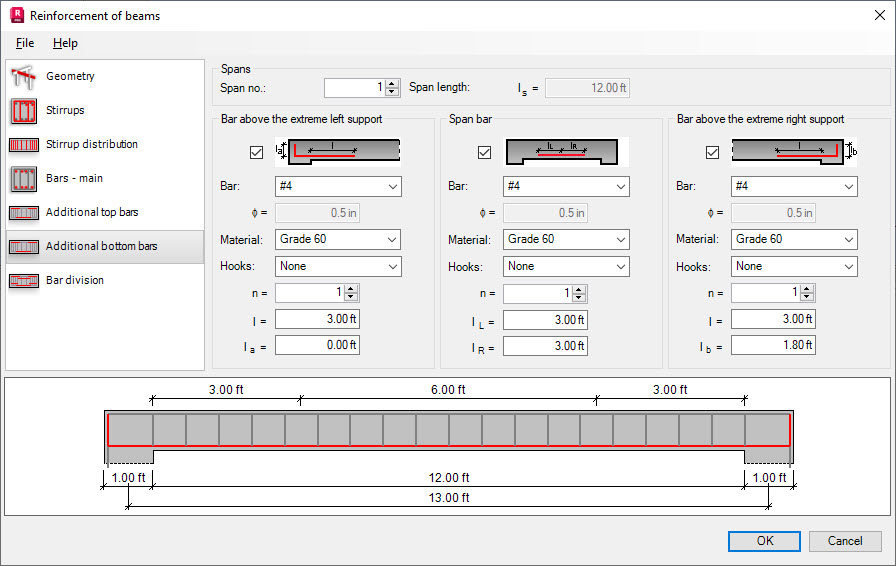Click the right support diameter 0.5 in field
This screenshot has height=566, width=896.
click(x=773, y=213)
